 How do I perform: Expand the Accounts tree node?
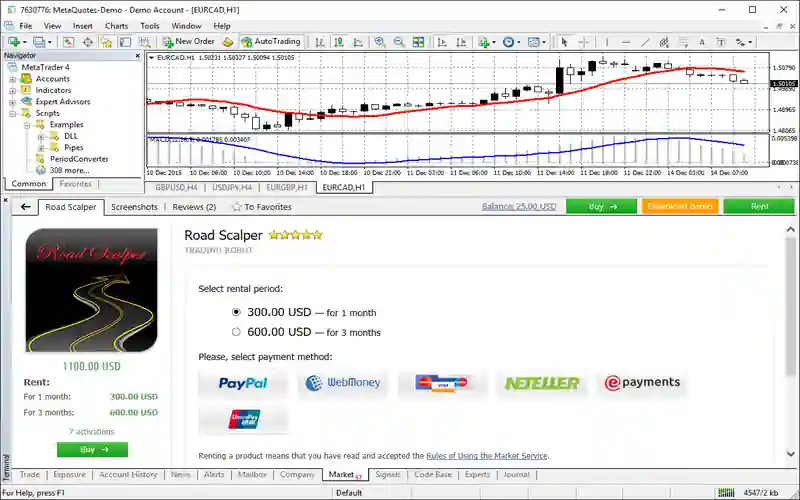pyautogui.click(x=13, y=79)
